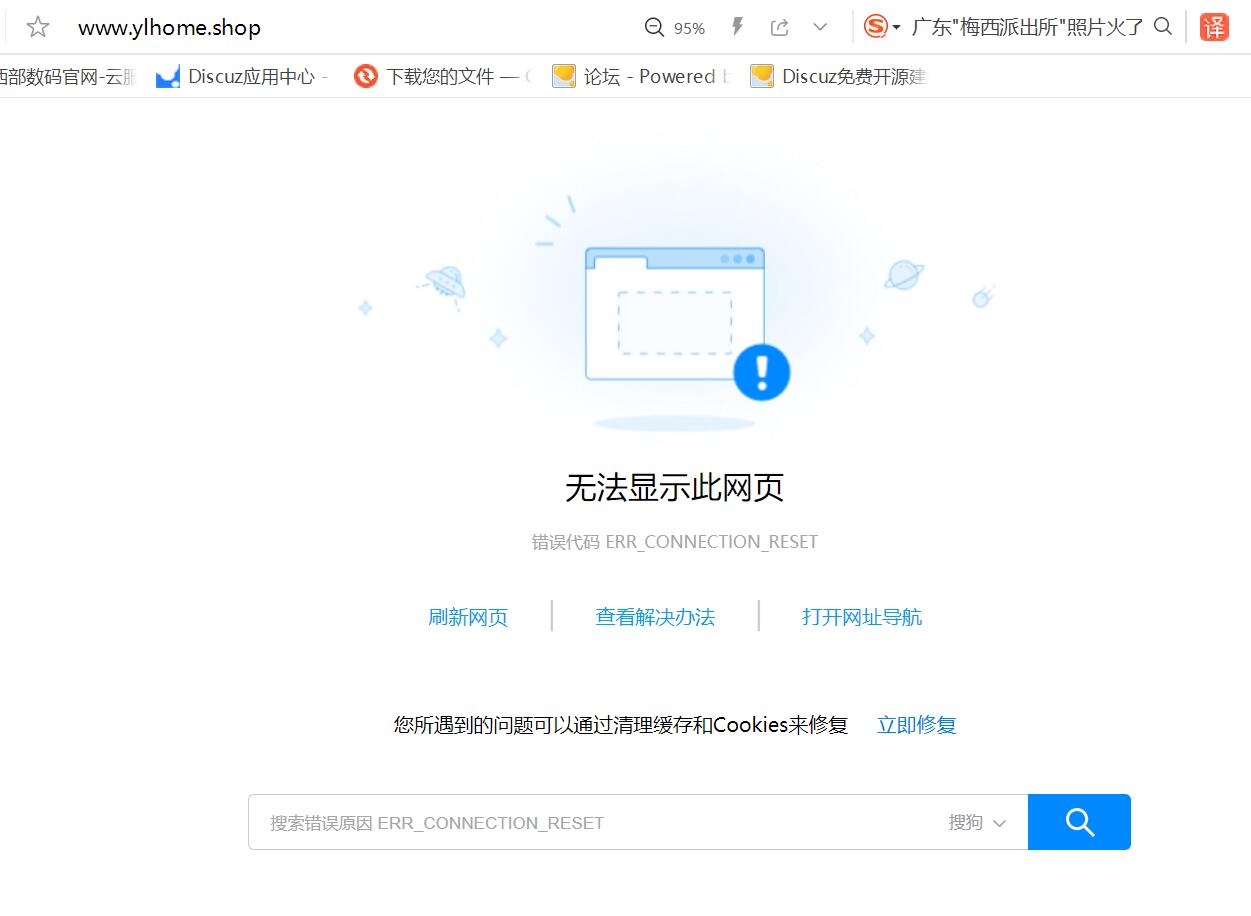Click the error search input field
Screen dimensions: 1251x916
coord(590,823)
